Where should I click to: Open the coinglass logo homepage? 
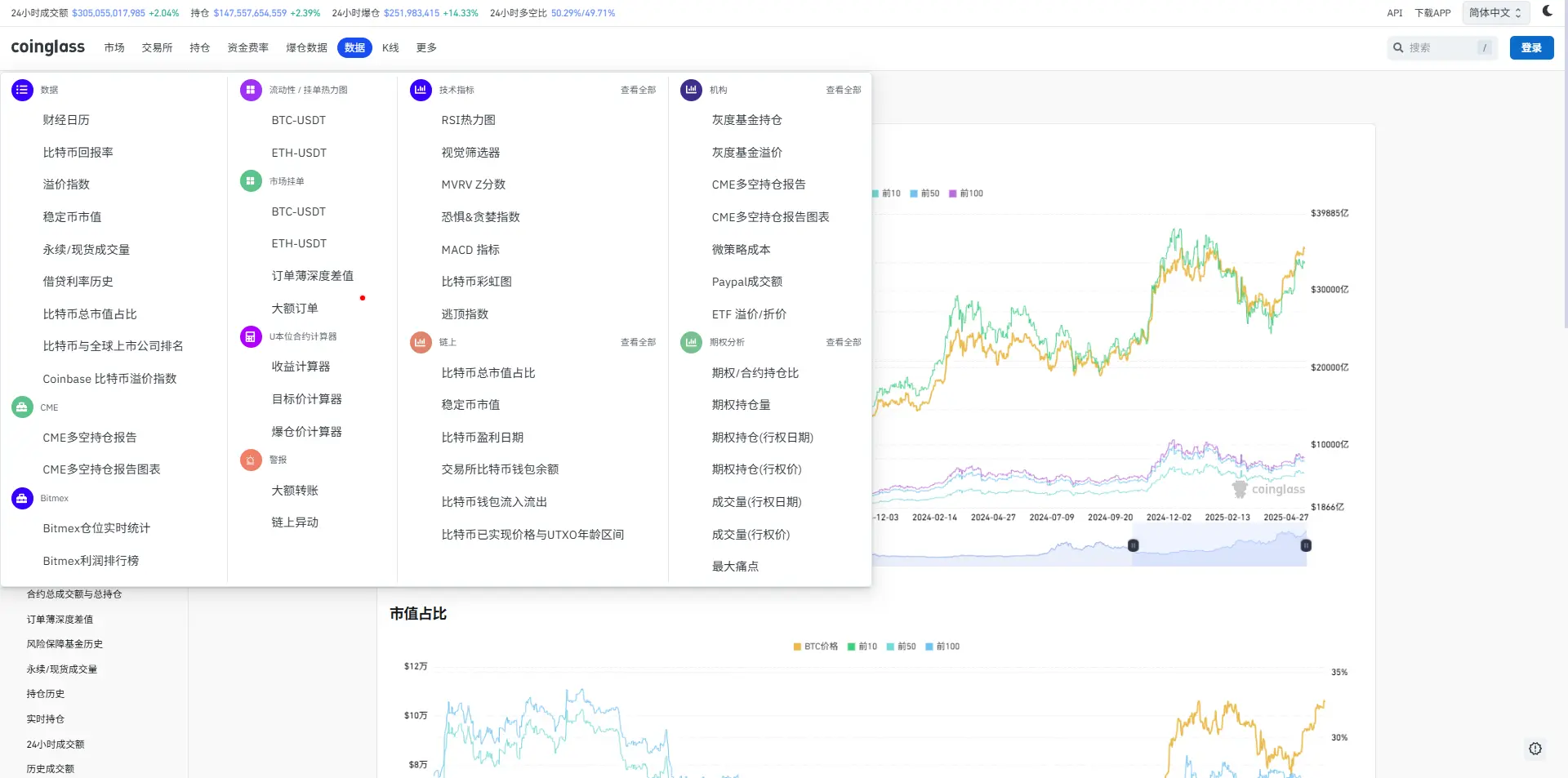tap(48, 47)
